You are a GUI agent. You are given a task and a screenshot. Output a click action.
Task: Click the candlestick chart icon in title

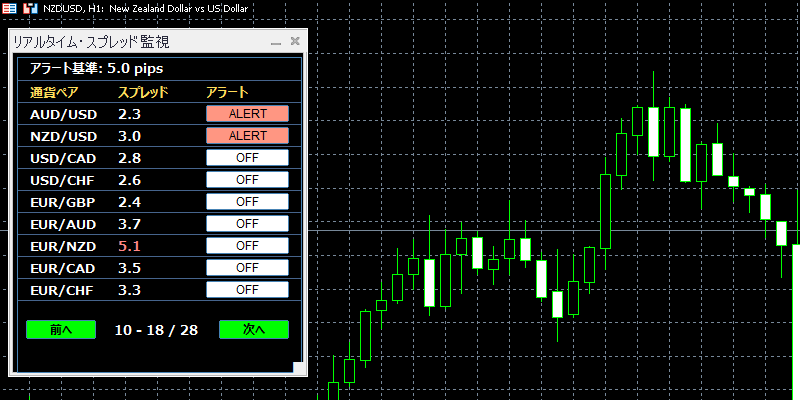[x=31, y=8]
